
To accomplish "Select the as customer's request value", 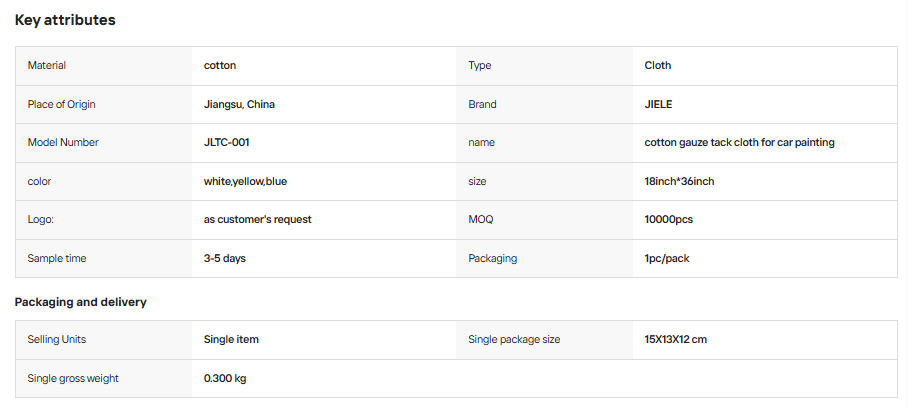I will point(258,220).
